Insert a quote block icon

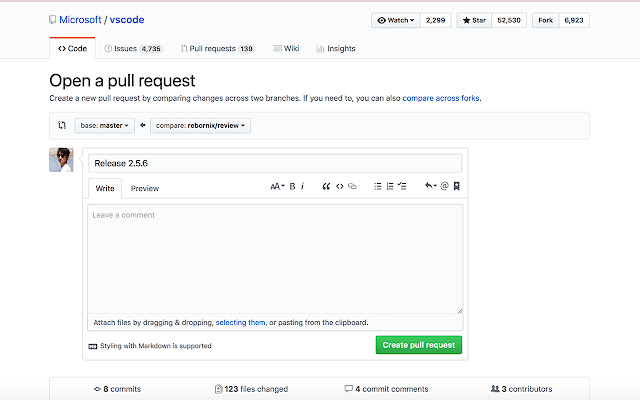pos(326,186)
